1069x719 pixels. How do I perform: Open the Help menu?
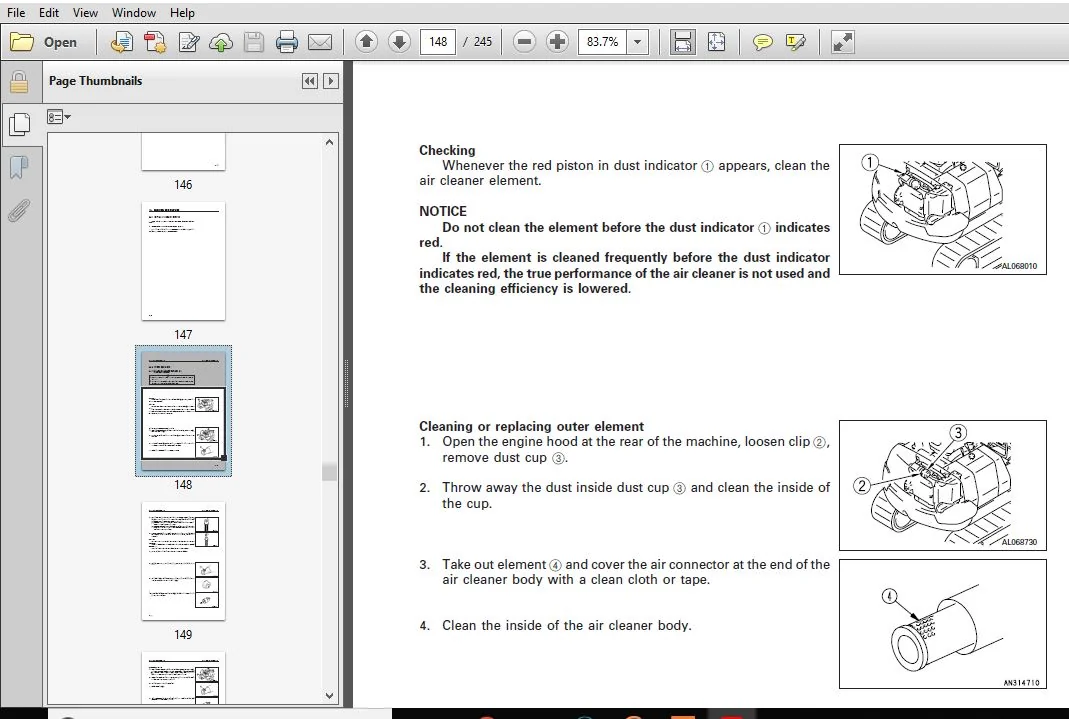click(182, 12)
